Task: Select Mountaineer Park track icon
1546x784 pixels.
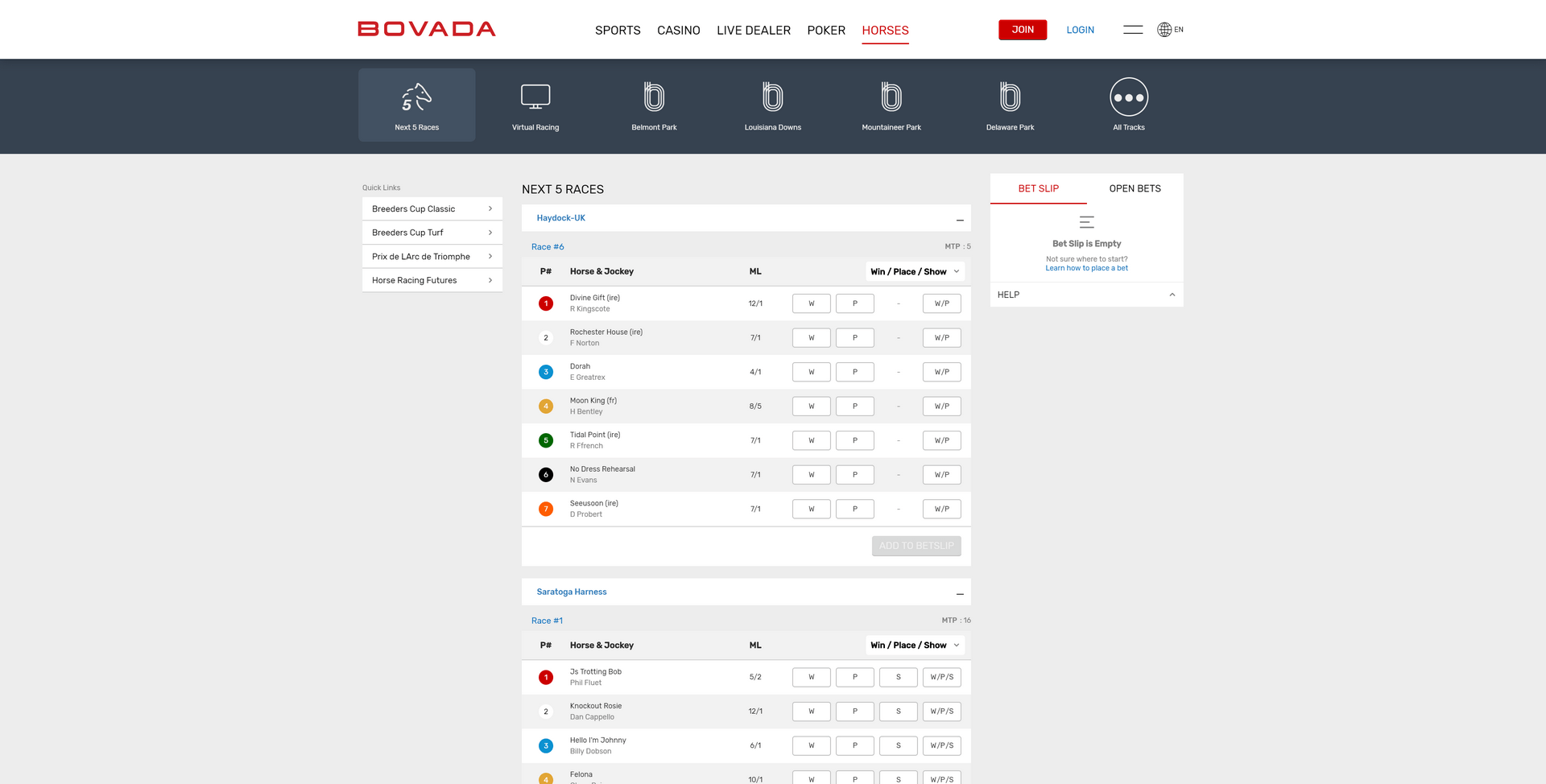Action: (x=891, y=97)
